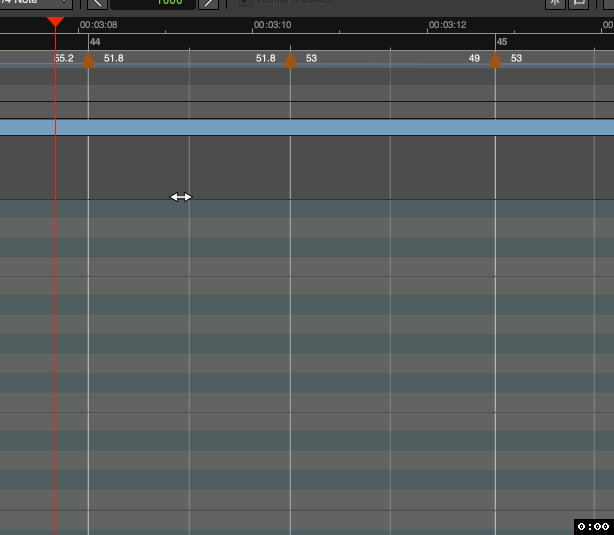This screenshot has width=614, height=535.
Task: Click the 51.8 tempo value right of bar 44 marker
Action: (114, 58)
